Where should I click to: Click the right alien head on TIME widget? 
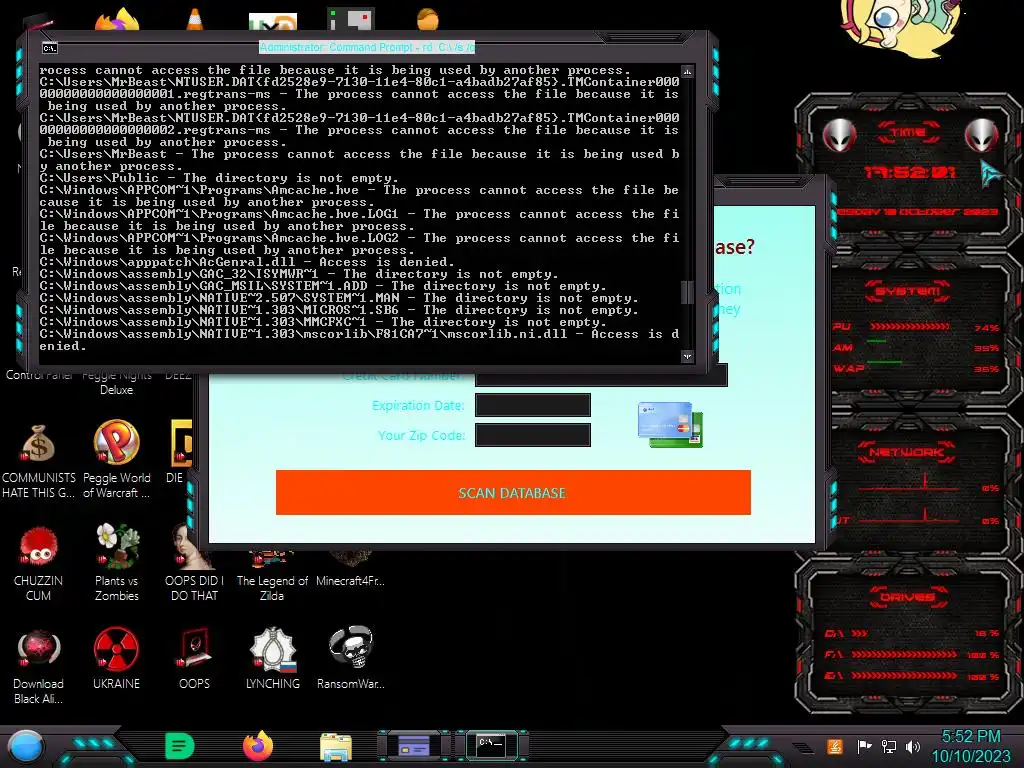pyautogui.click(x=981, y=135)
